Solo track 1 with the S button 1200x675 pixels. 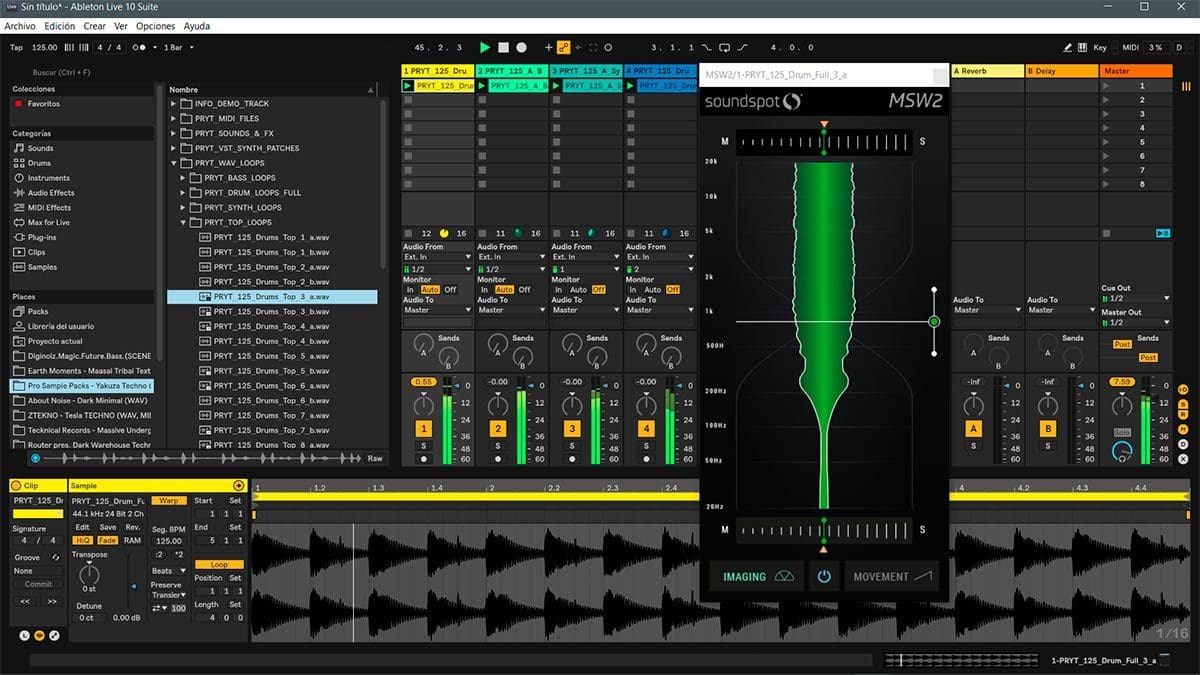click(x=423, y=446)
